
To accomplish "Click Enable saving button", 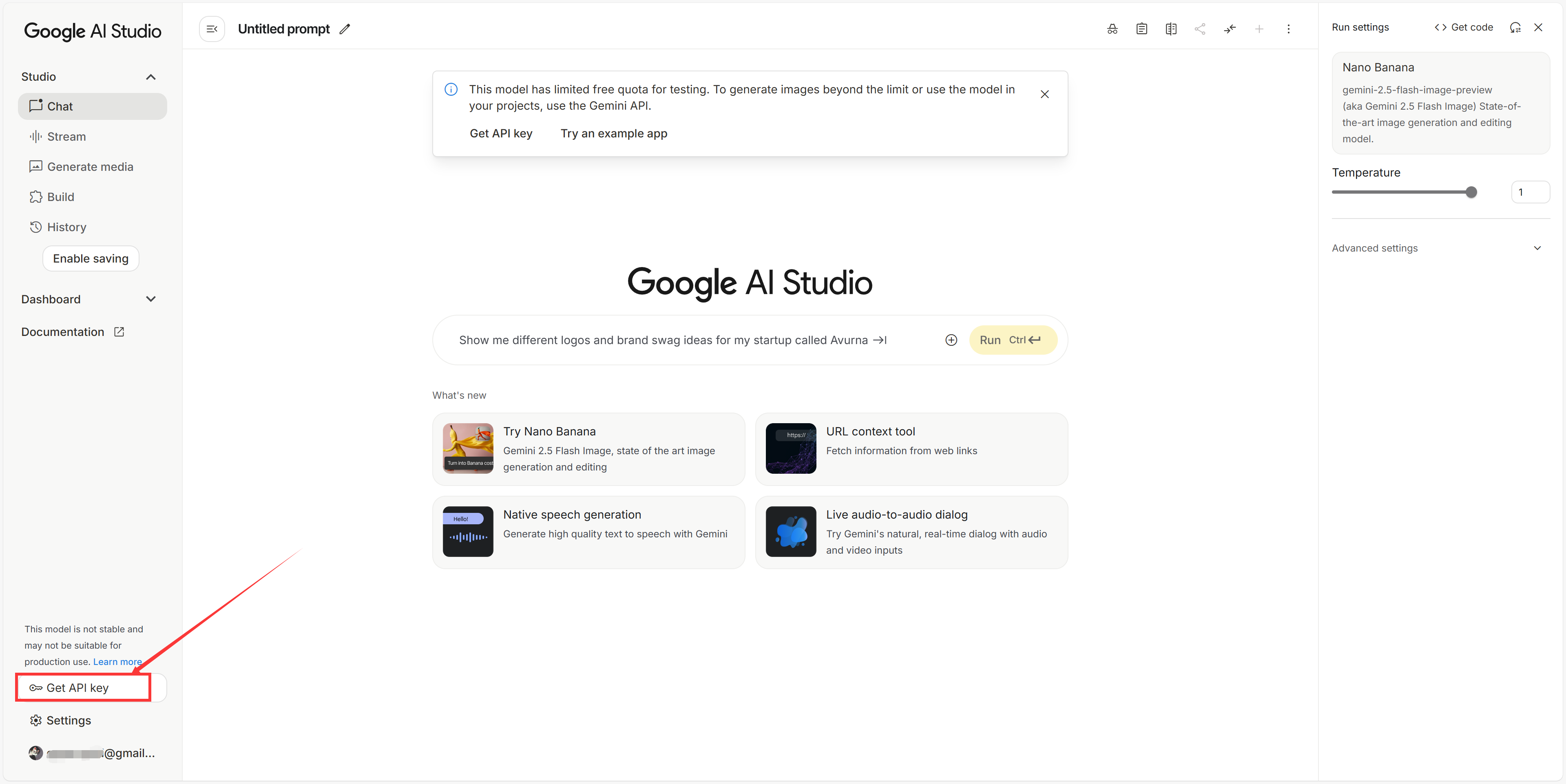I will (91, 258).
